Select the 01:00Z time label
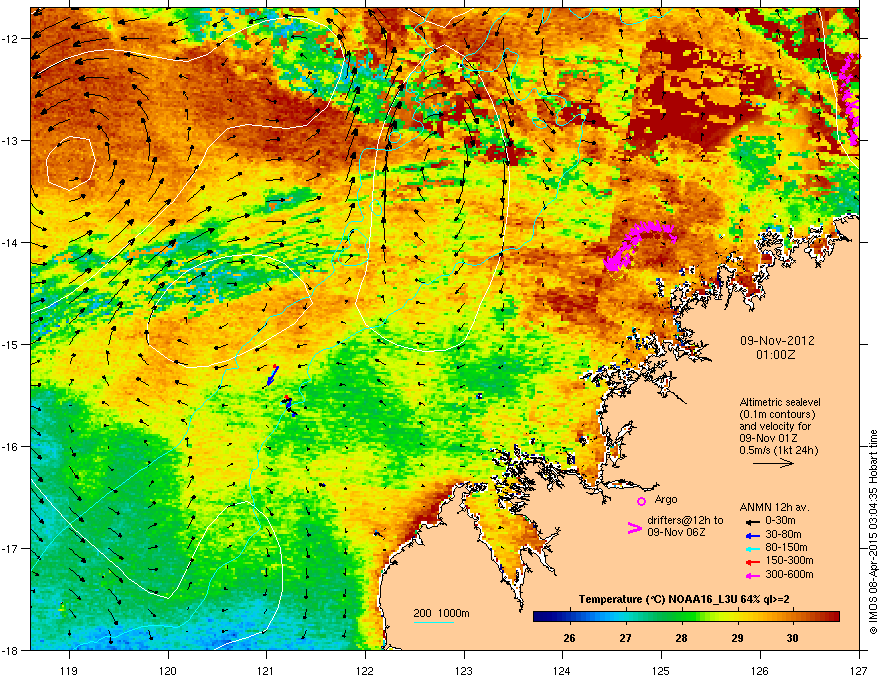Image resolution: width=880 pixels, height=680 pixels. [776, 355]
